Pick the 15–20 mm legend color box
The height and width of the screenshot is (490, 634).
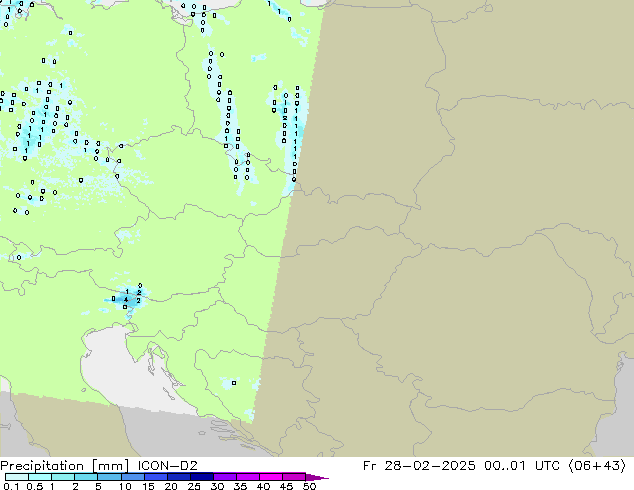coord(155,477)
